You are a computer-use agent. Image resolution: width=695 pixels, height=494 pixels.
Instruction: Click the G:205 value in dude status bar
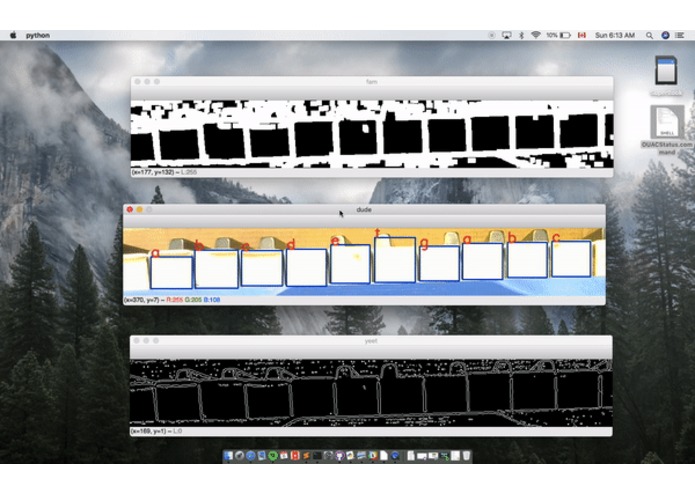point(193,300)
